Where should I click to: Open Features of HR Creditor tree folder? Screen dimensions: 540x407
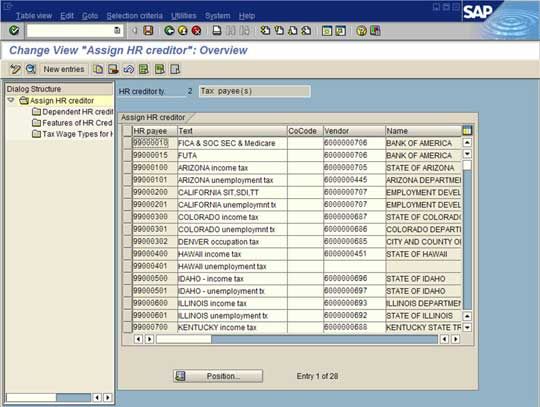pos(72,123)
